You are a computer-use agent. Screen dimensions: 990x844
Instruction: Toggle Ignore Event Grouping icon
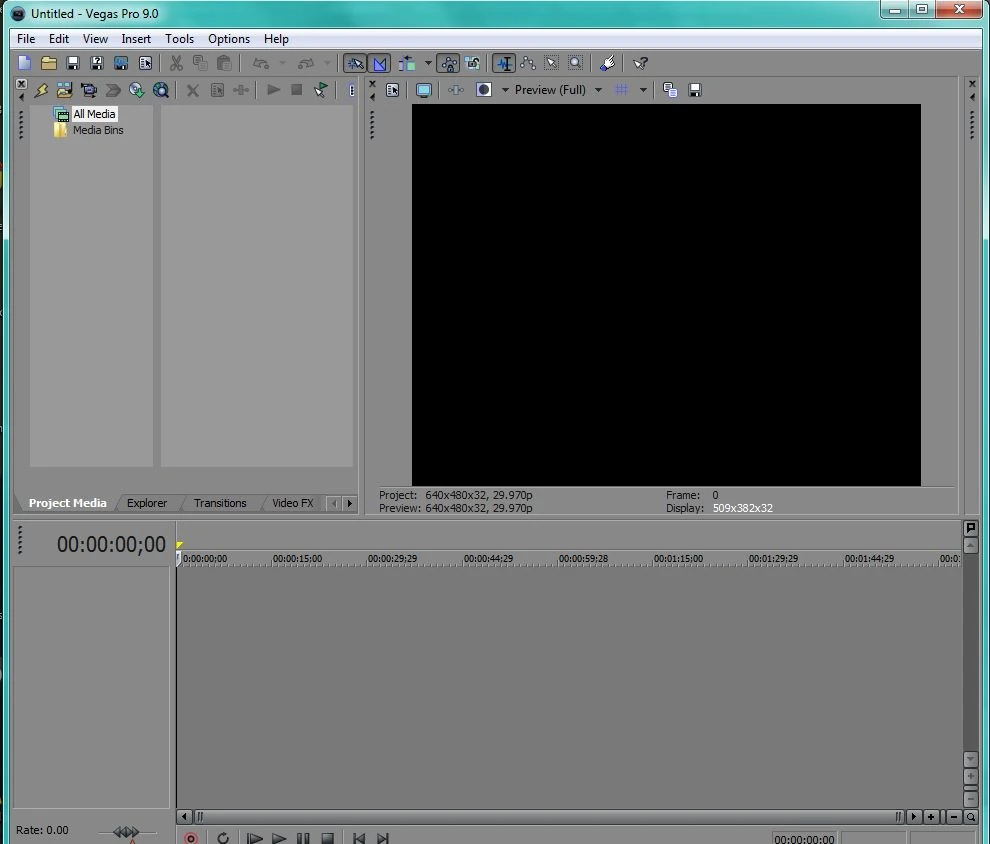point(472,63)
